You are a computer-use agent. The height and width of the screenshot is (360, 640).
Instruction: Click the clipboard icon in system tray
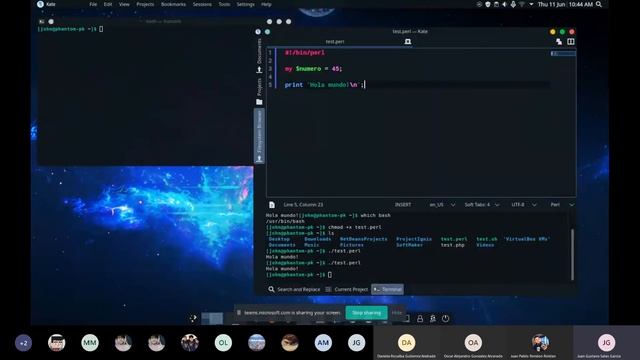496,4
